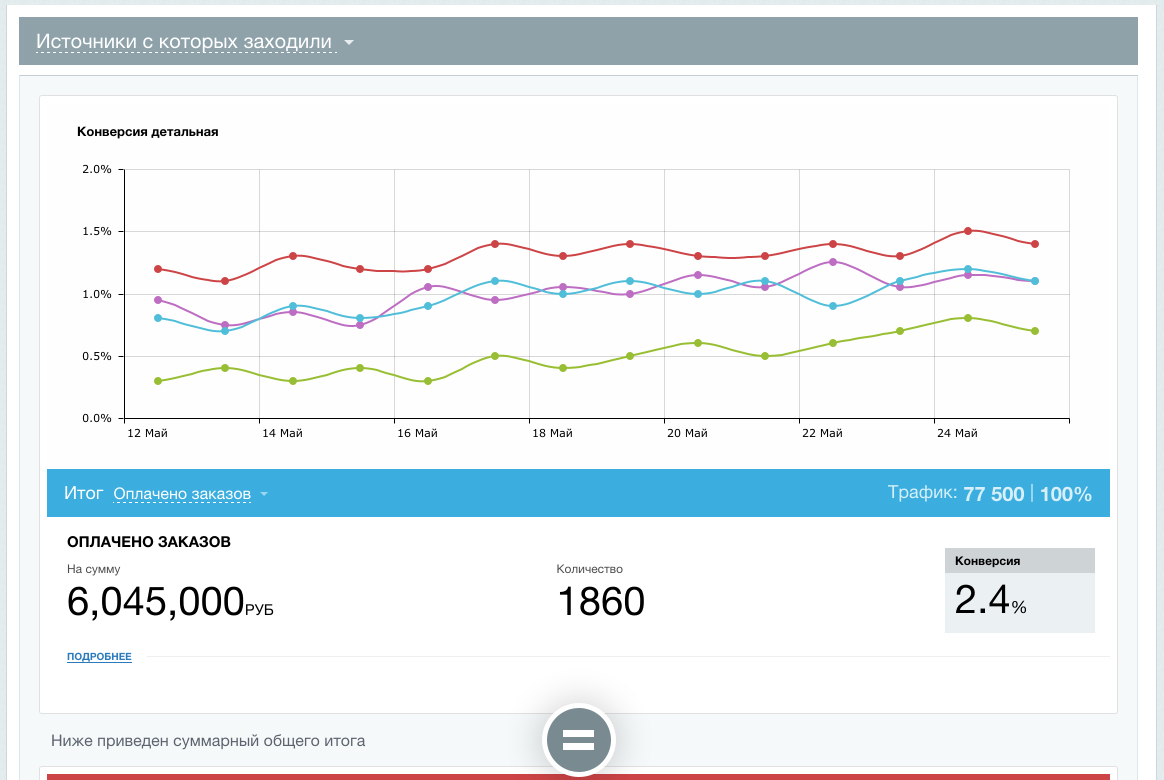
Task: Select the purple line's peak data point
Action: [832, 262]
